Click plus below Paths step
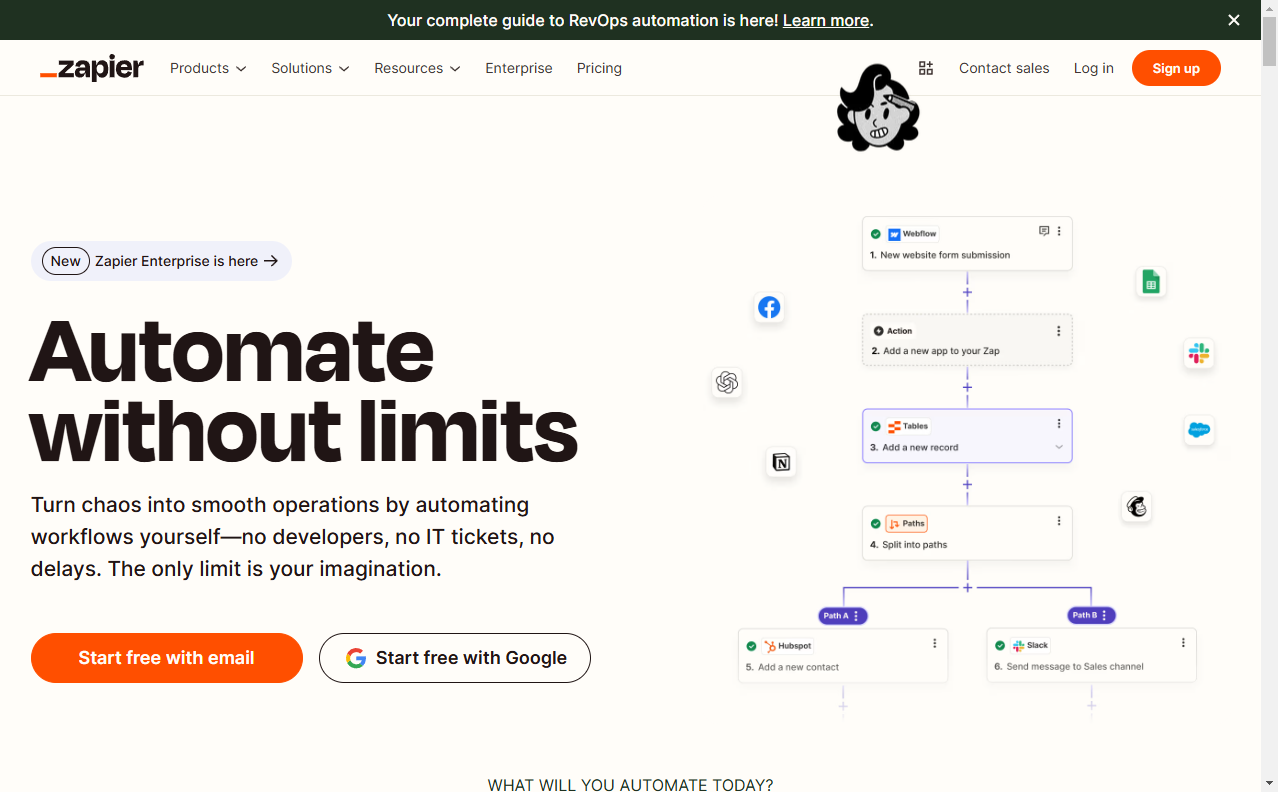This screenshot has width=1278, height=792. pyautogui.click(x=967, y=587)
